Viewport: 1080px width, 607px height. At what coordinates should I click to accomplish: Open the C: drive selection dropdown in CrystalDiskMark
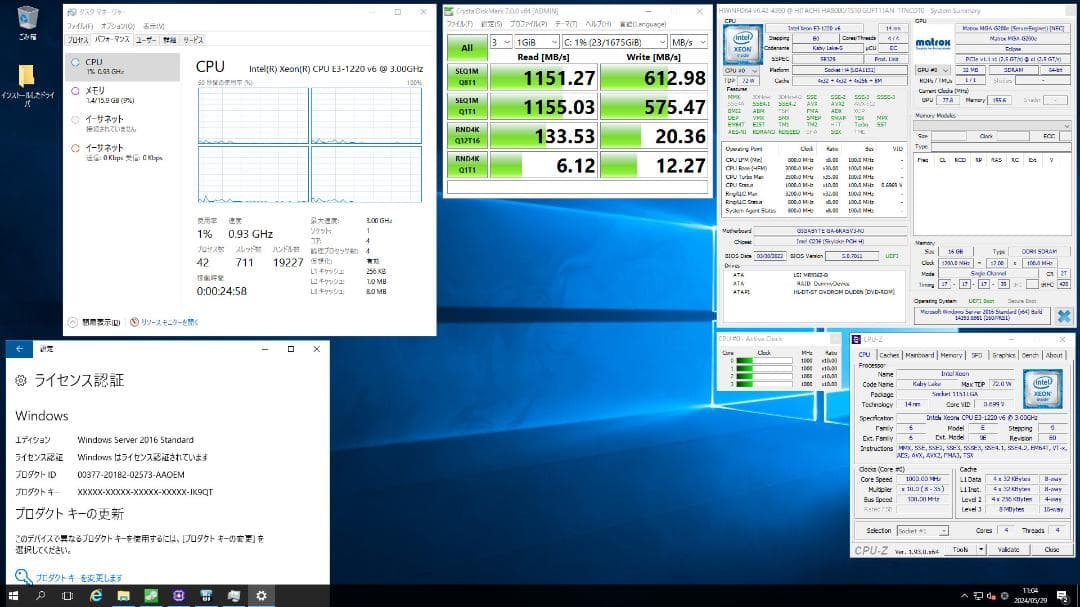pos(662,41)
